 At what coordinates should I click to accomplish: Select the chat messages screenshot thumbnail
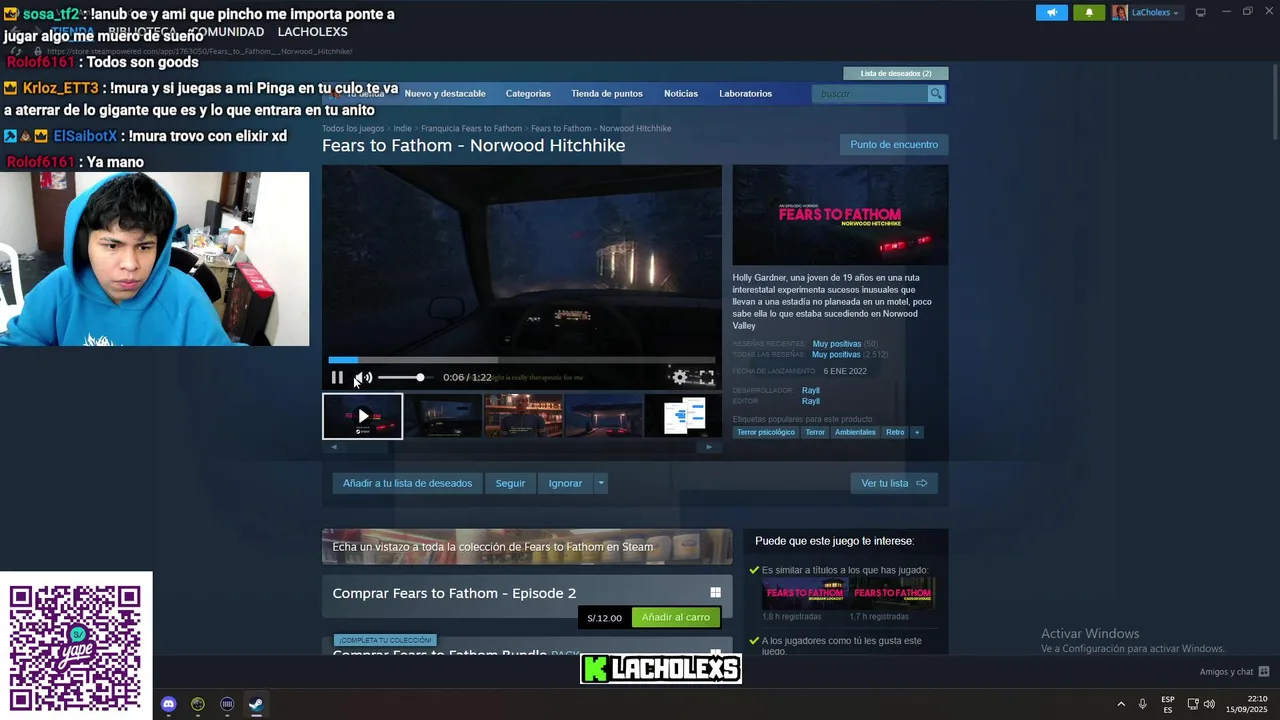coord(684,416)
